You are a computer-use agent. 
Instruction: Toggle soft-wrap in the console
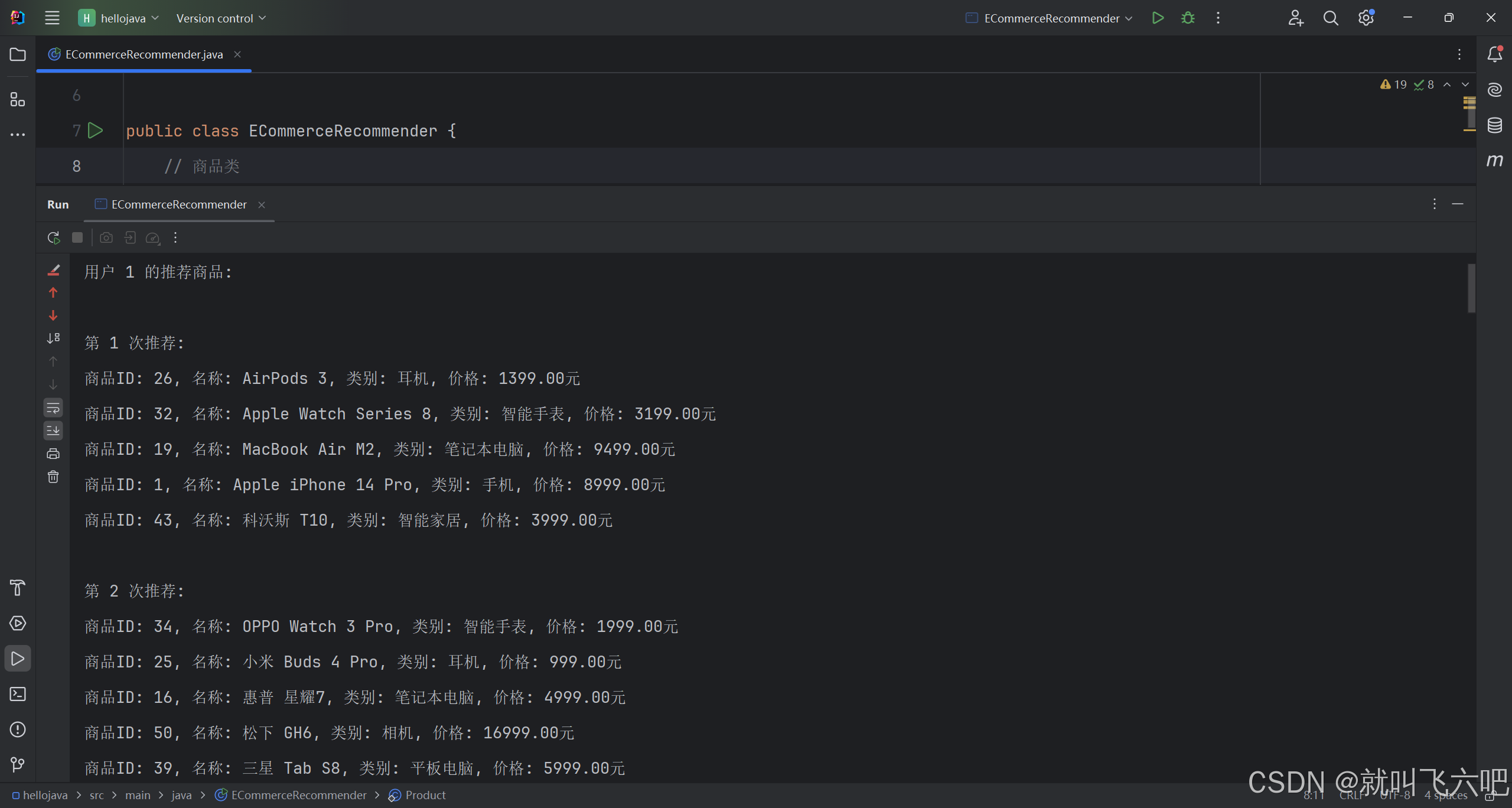53,408
